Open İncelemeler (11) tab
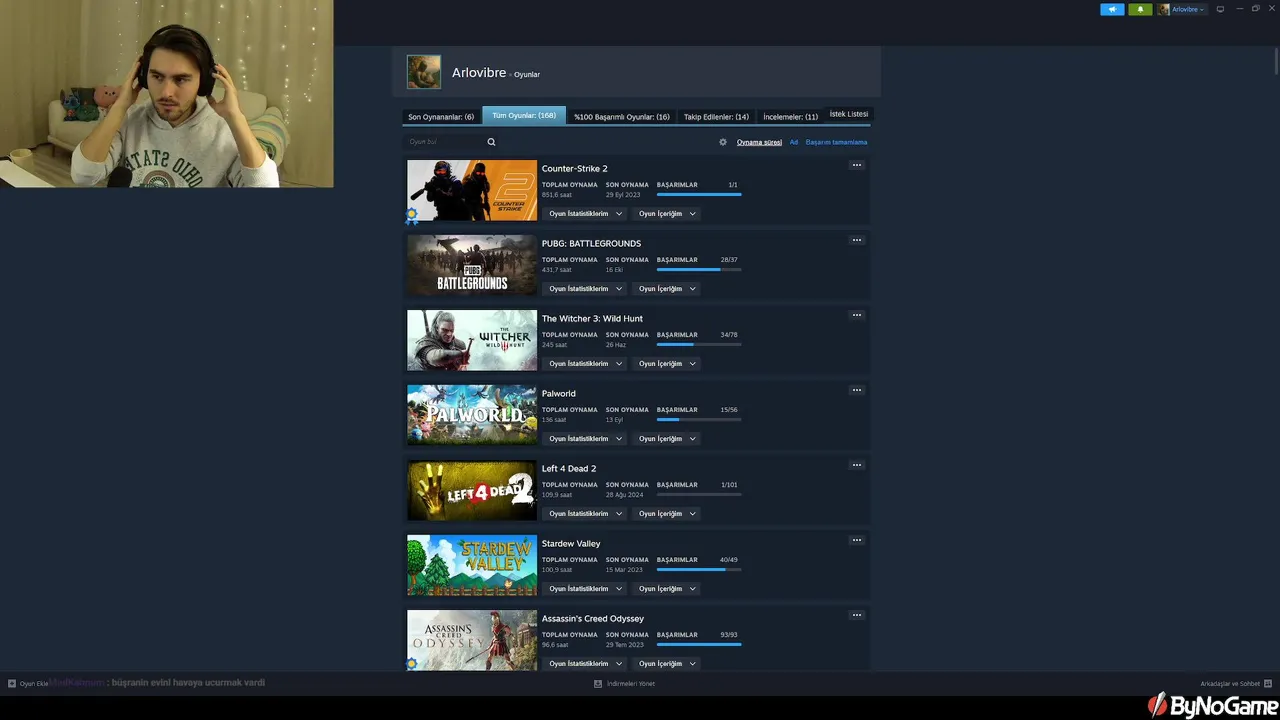The width and height of the screenshot is (1280, 720). [x=790, y=116]
